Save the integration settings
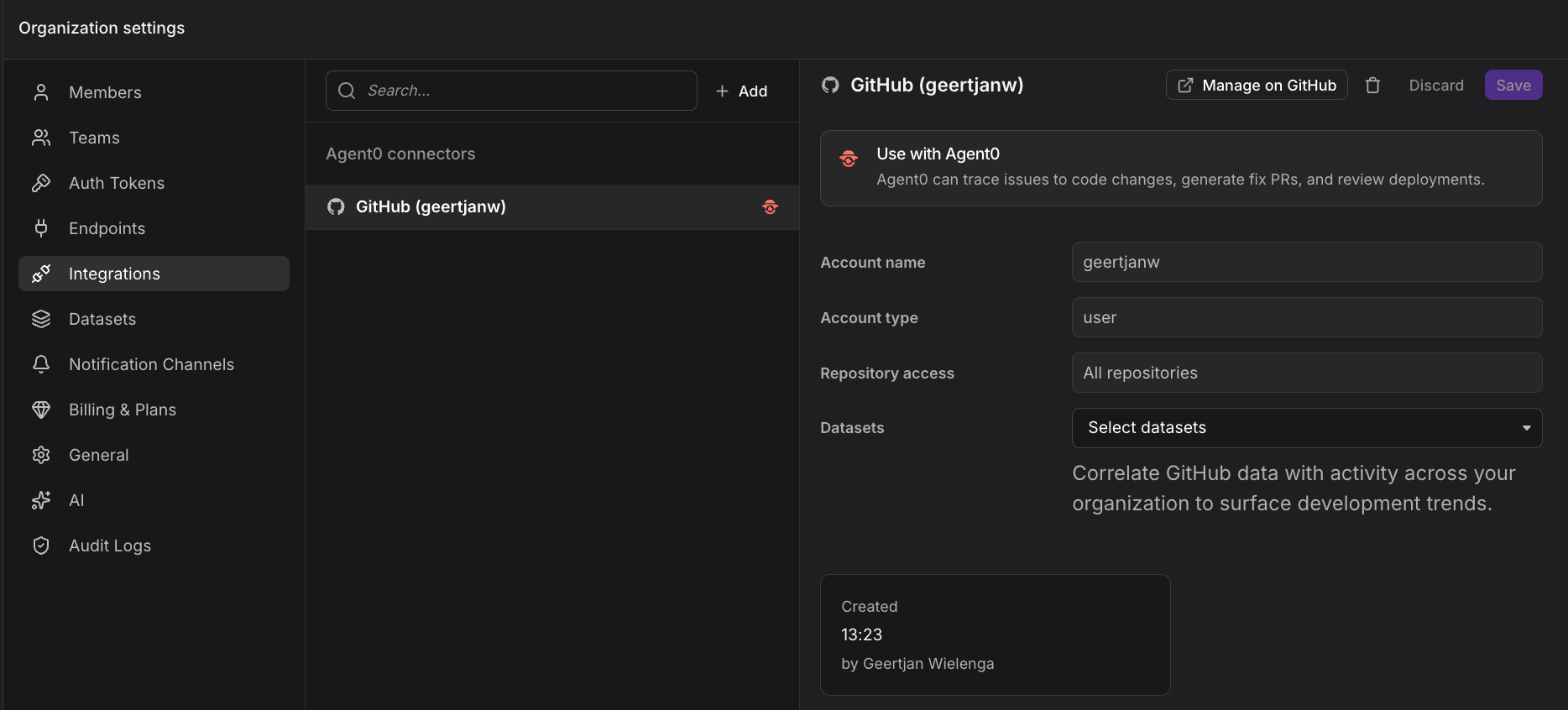The height and width of the screenshot is (710, 1568). pyautogui.click(x=1513, y=85)
